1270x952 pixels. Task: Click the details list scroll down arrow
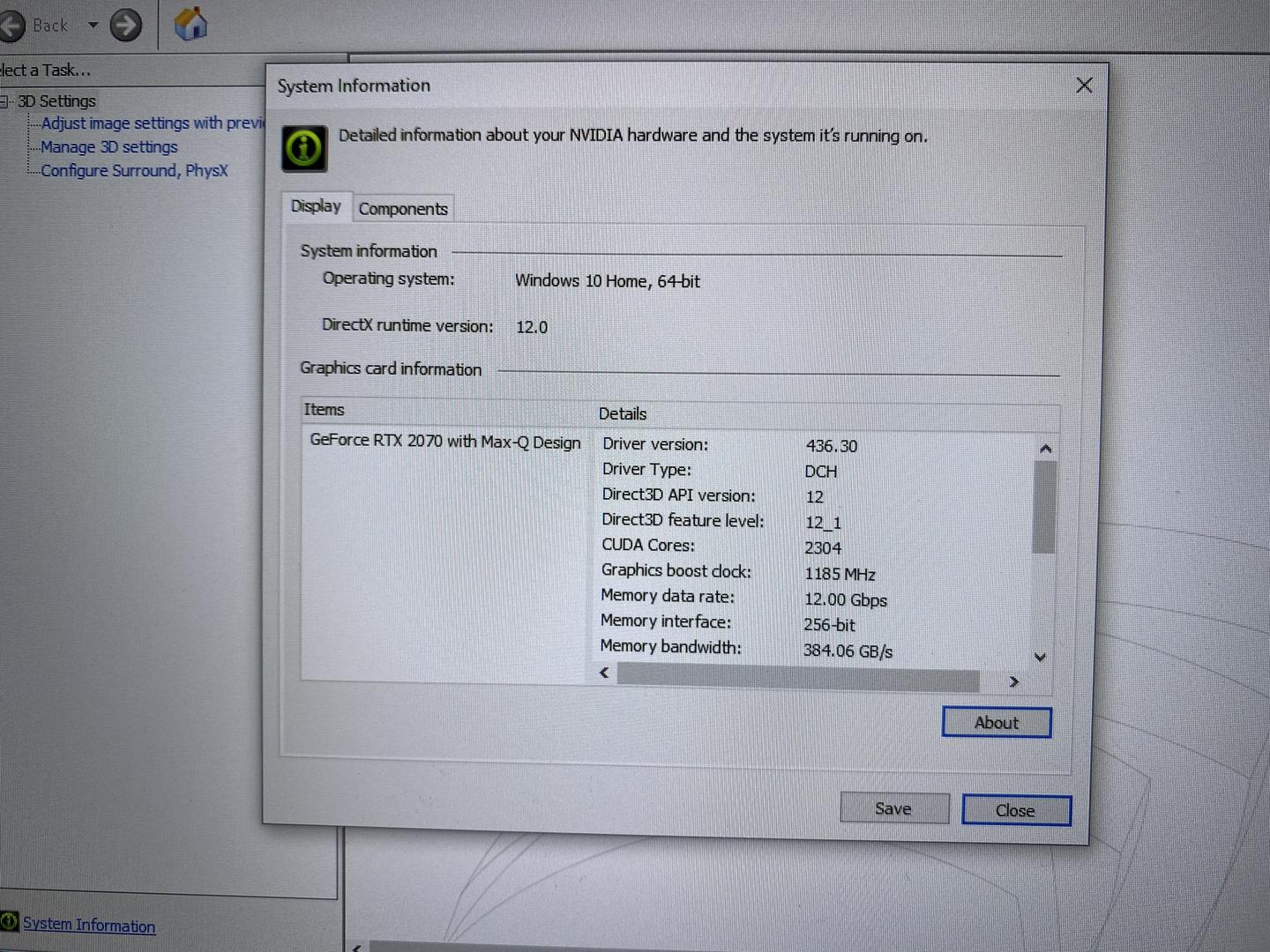click(x=1041, y=658)
